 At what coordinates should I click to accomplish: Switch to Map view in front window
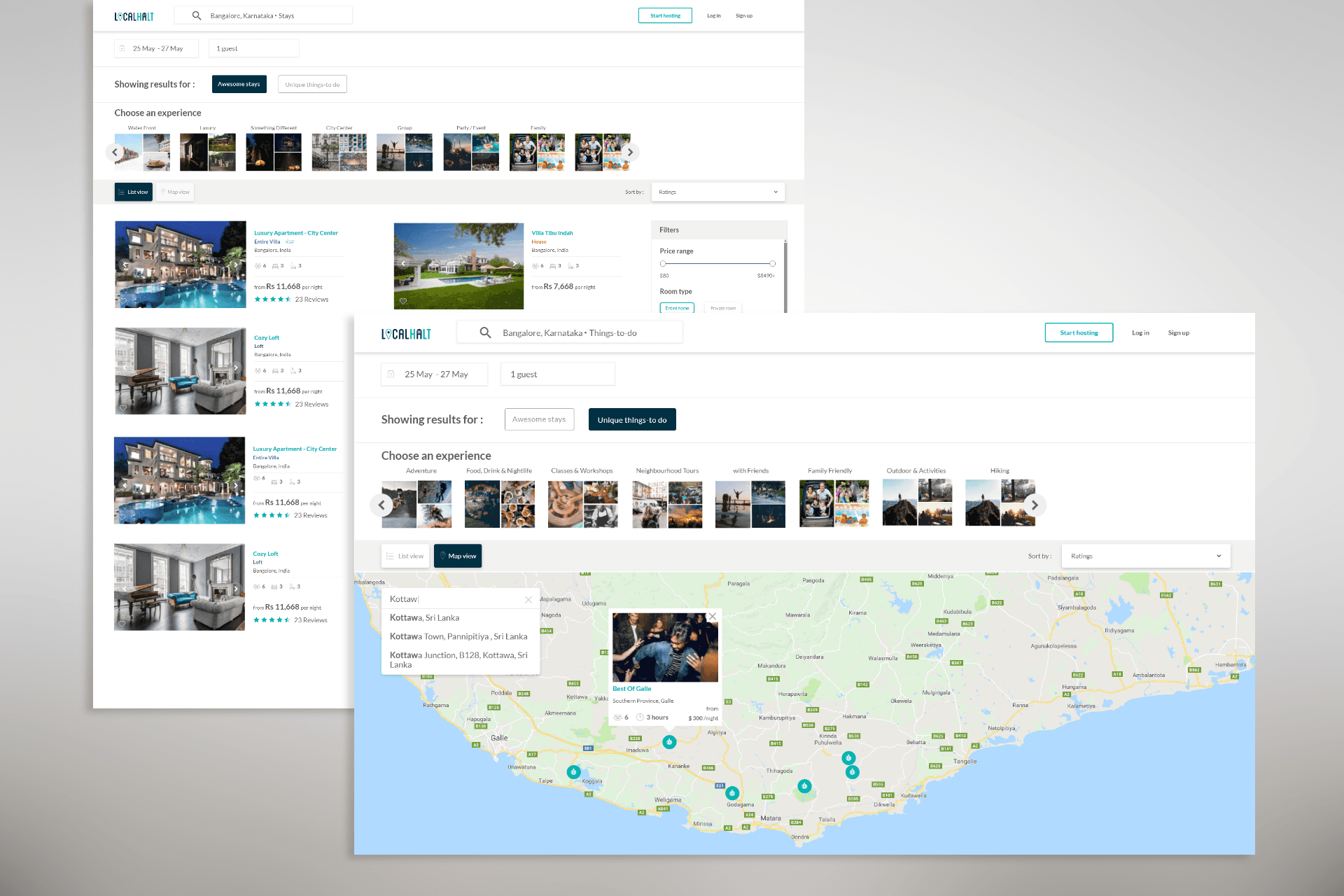458,556
